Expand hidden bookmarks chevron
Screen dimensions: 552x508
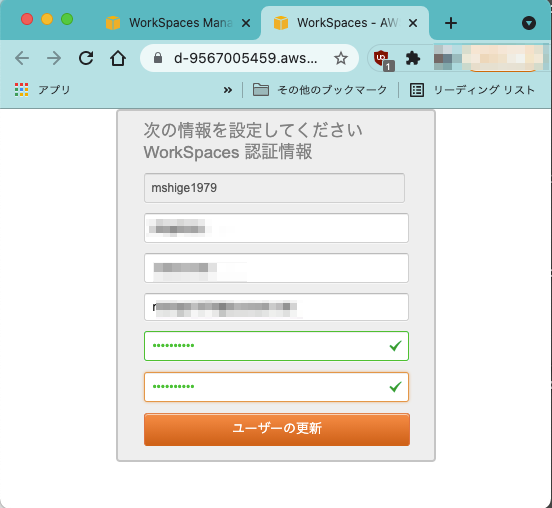[x=228, y=90]
